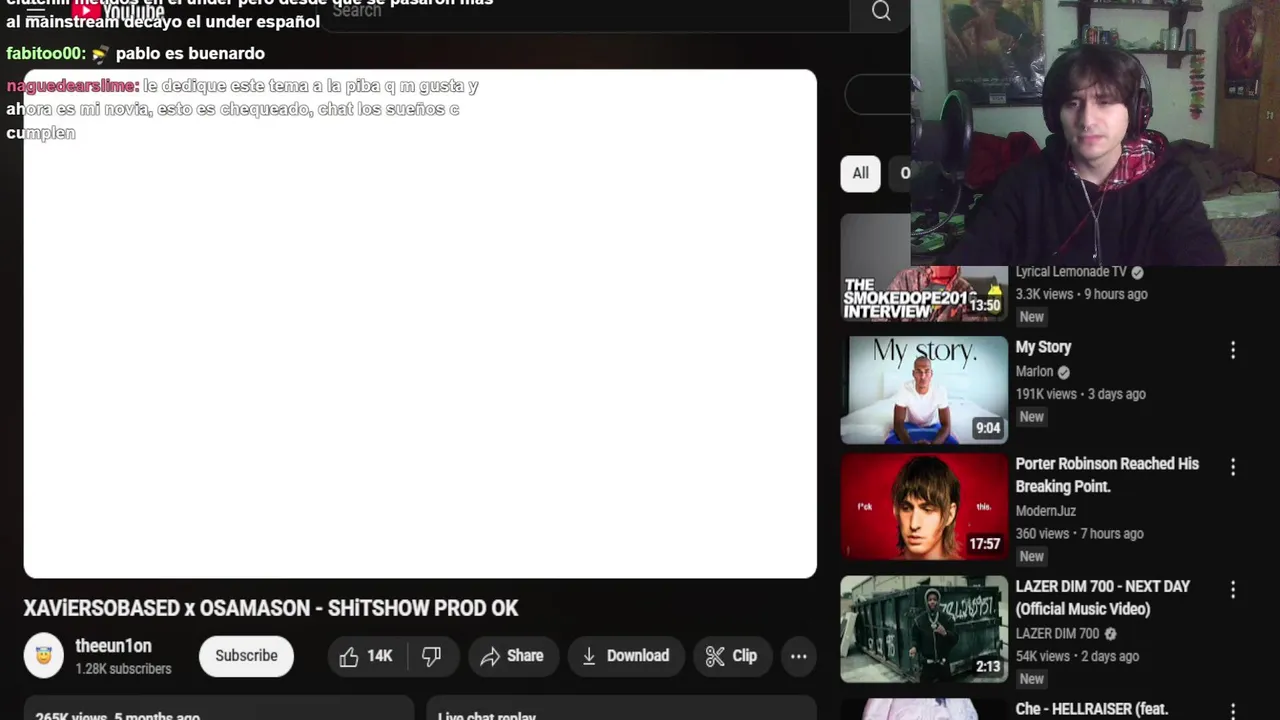Screen dimensions: 1280x720
Task: Open the ModernJuz channel name
Action: pos(1046,511)
